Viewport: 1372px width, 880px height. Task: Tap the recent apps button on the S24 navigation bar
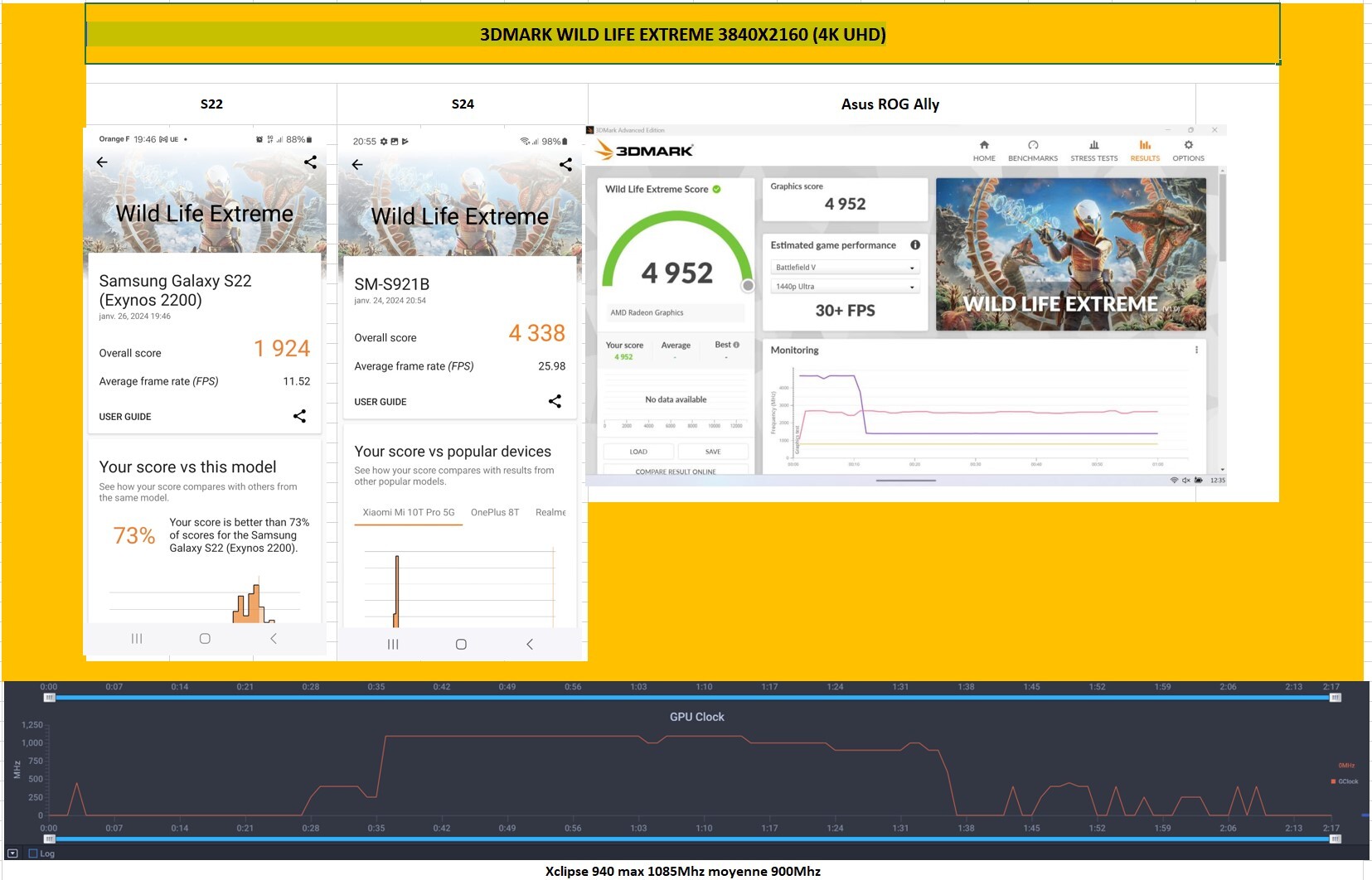coord(393,644)
